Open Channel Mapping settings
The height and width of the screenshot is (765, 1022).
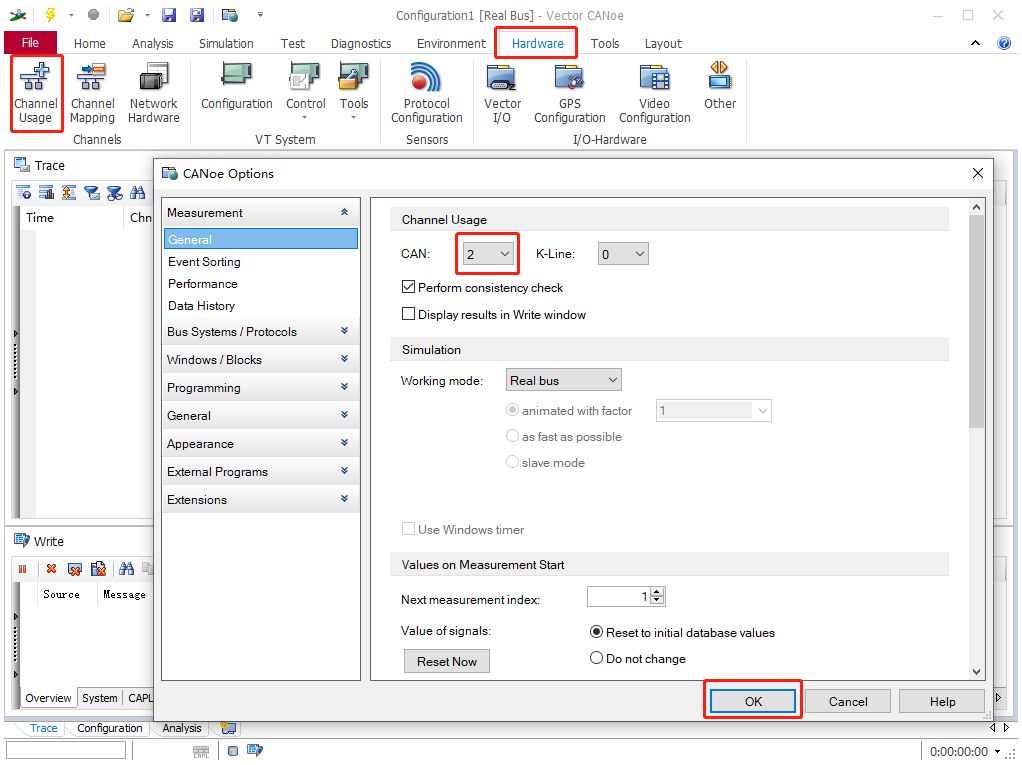click(92, 93)
